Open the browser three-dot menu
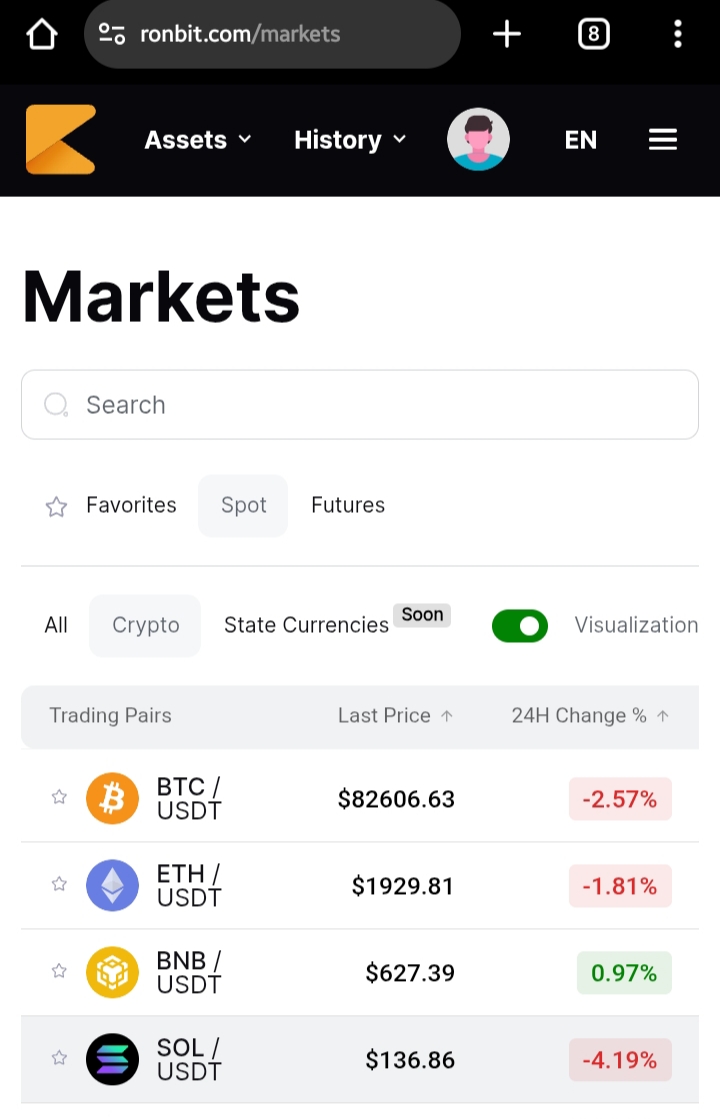 coord(677,34)
